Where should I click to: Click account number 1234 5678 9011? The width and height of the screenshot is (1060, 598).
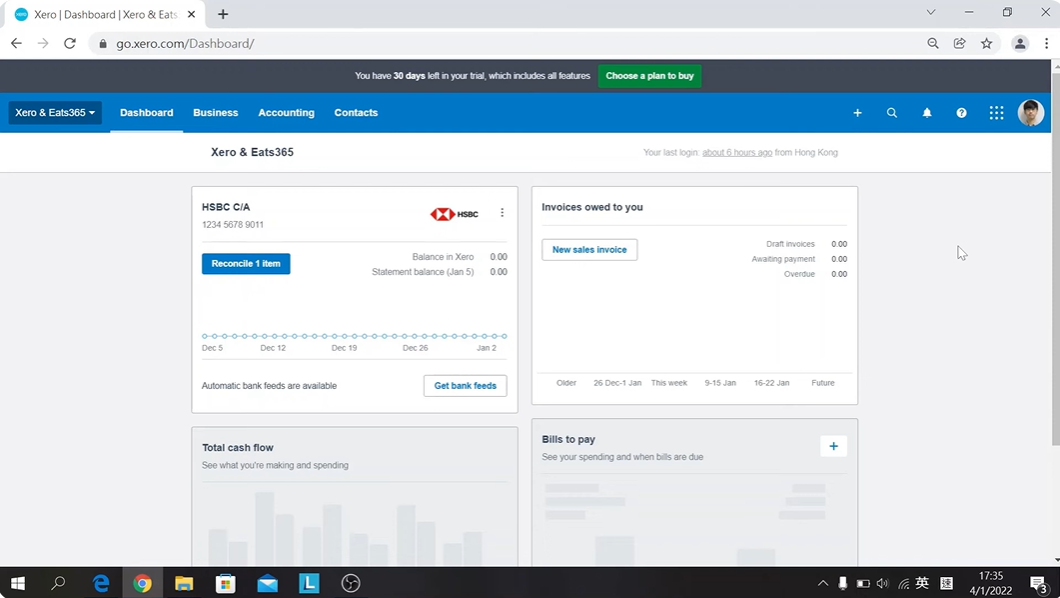233,224
